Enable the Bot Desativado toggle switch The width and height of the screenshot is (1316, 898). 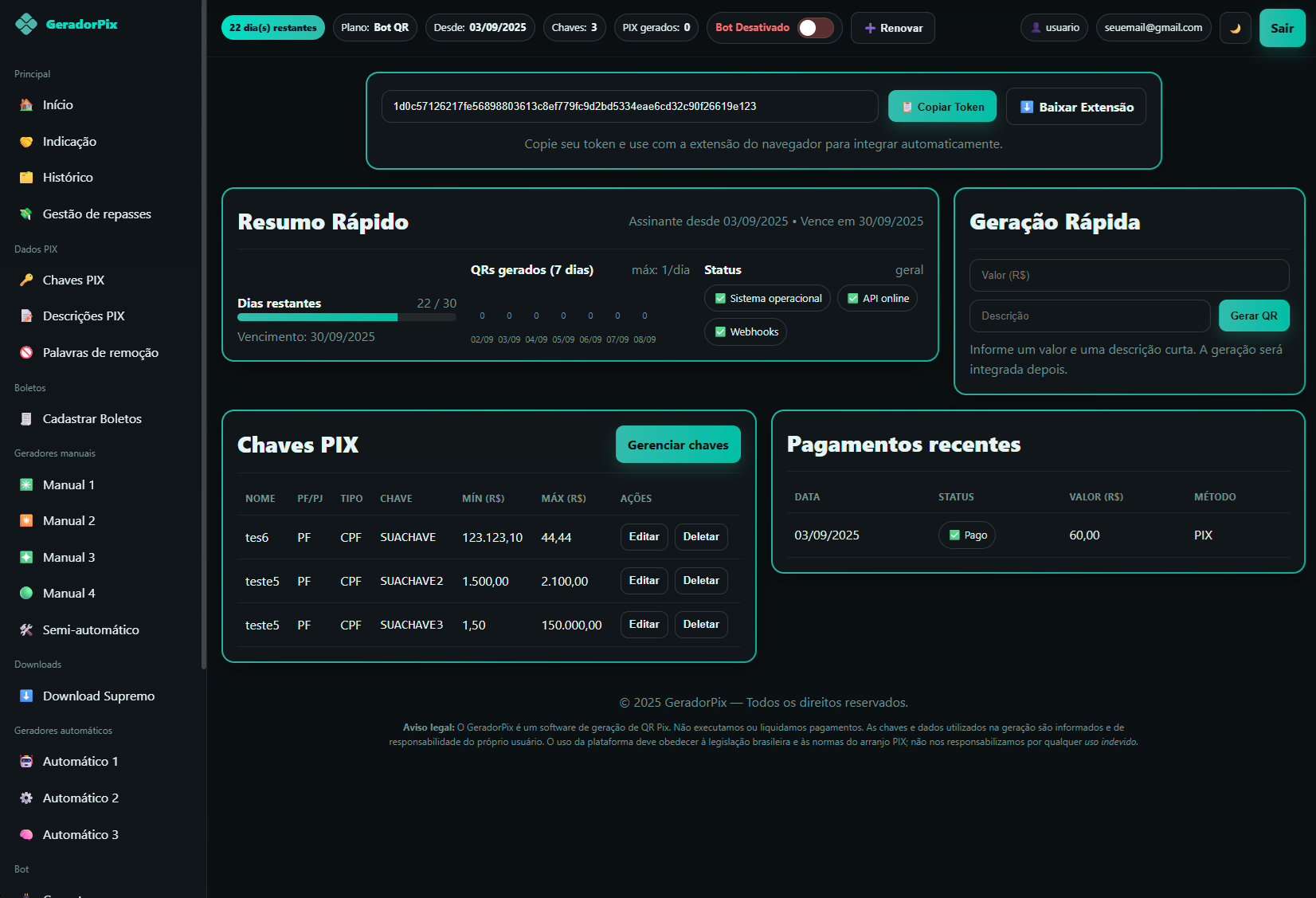pos(815,28)
